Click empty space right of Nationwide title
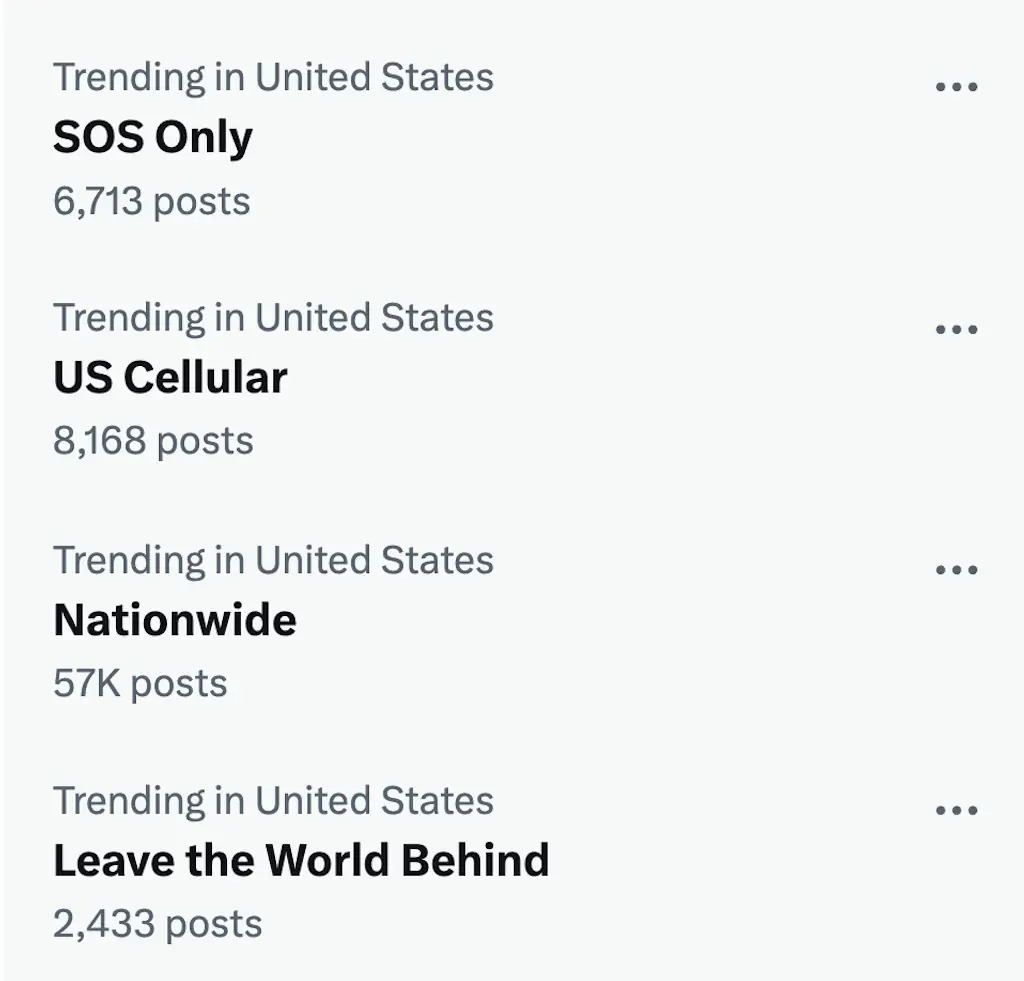 click(x=600, y=620)
